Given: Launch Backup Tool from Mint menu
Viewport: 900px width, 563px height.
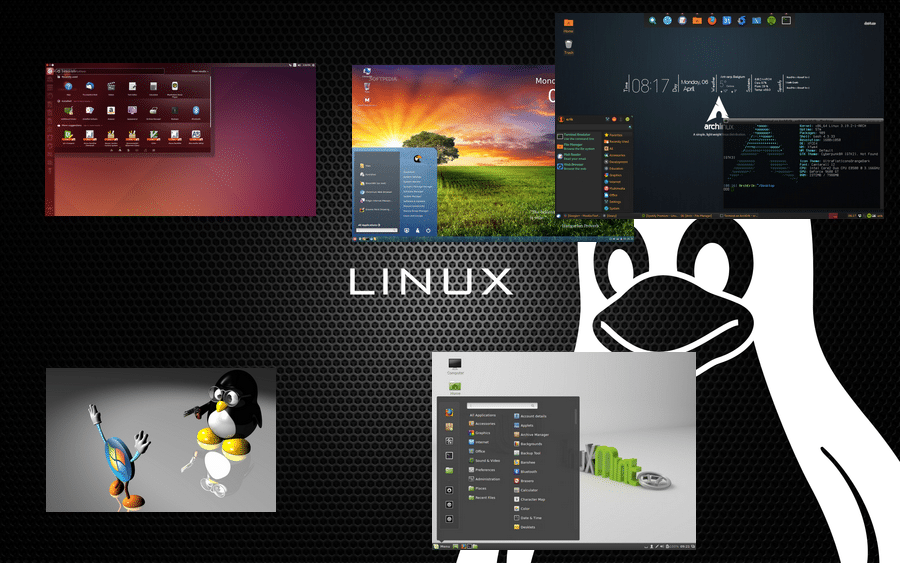Looking at the screenshot, I should (527, 453).
